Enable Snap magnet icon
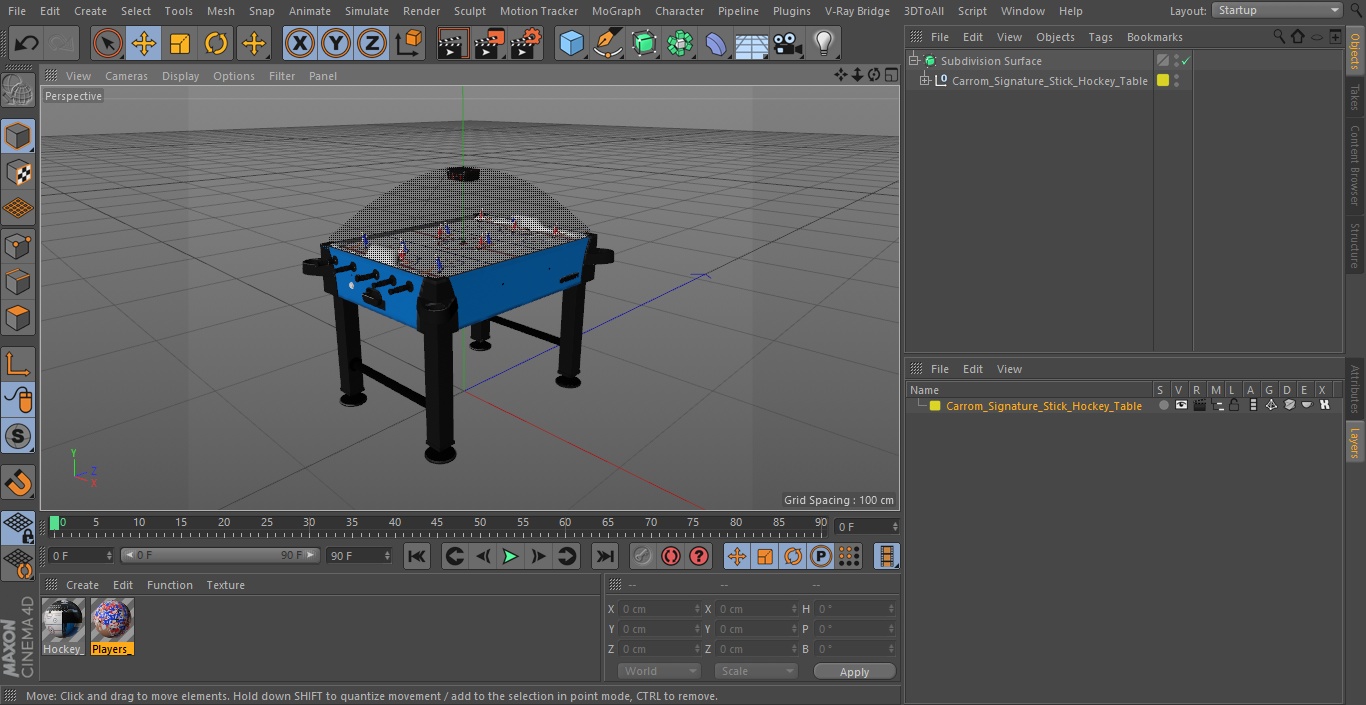 pos(18,482)
